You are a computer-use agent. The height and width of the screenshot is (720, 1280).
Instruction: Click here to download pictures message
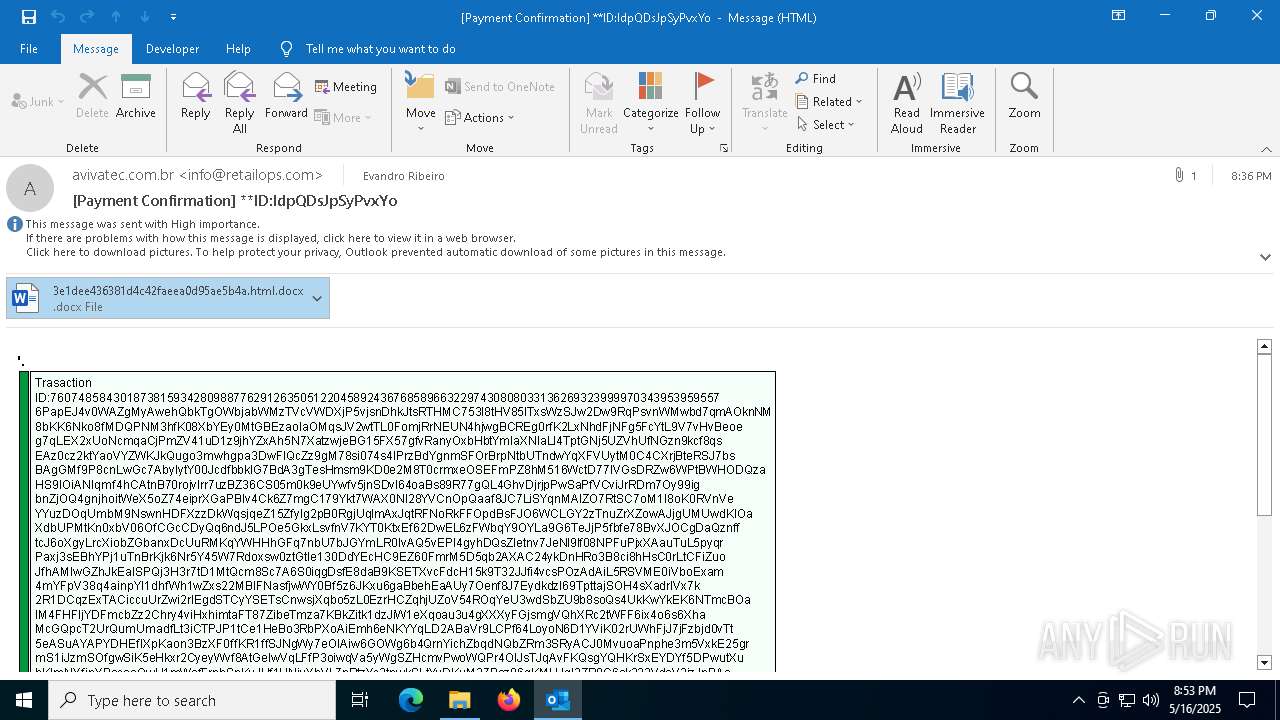[x=375, y=252]
